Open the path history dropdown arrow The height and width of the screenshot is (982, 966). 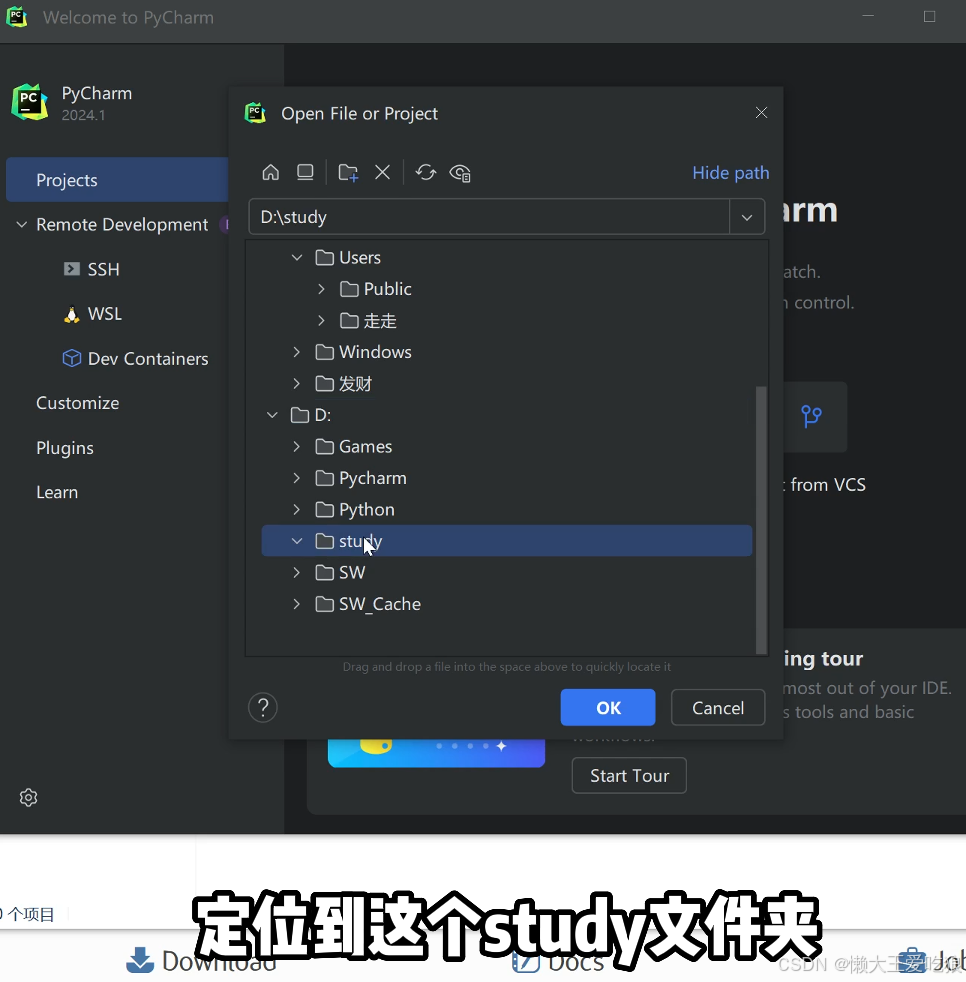click(747, 217)
